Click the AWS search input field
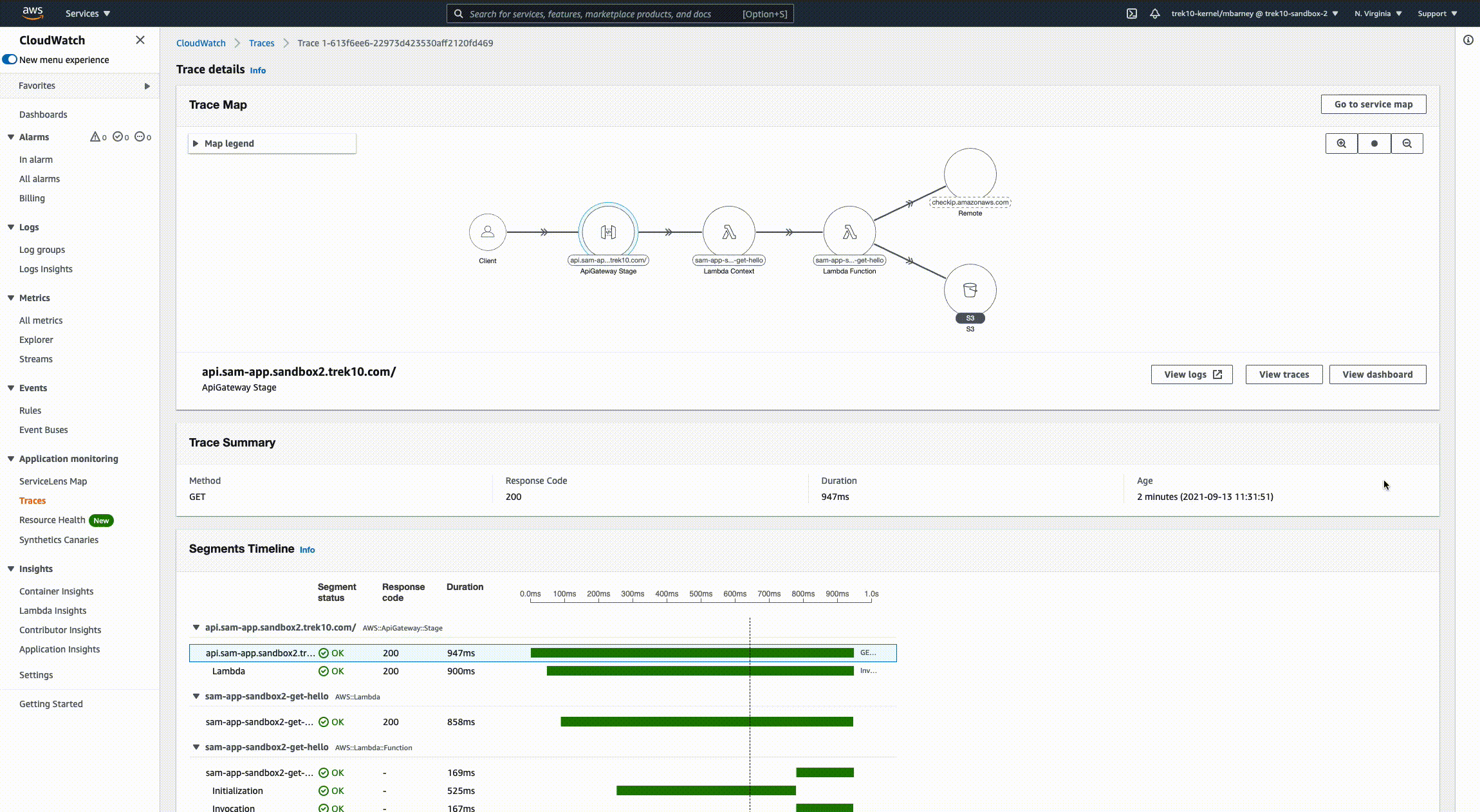Image resolution: width=1480 pixels, height=812 pixels. point(598,14)
